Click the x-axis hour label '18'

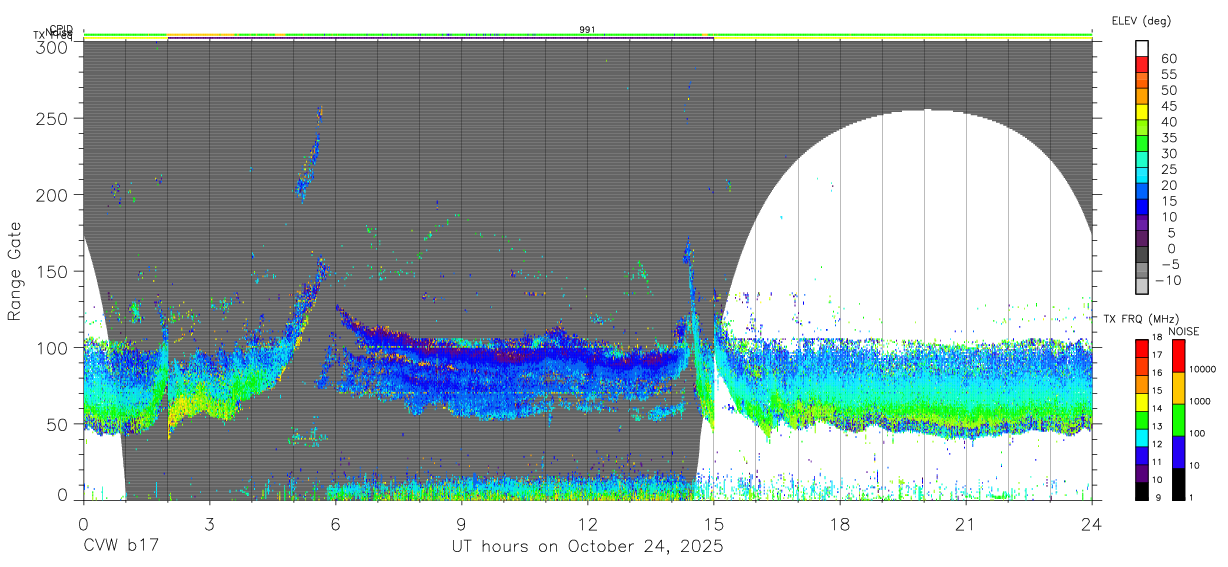coord(840,524)
